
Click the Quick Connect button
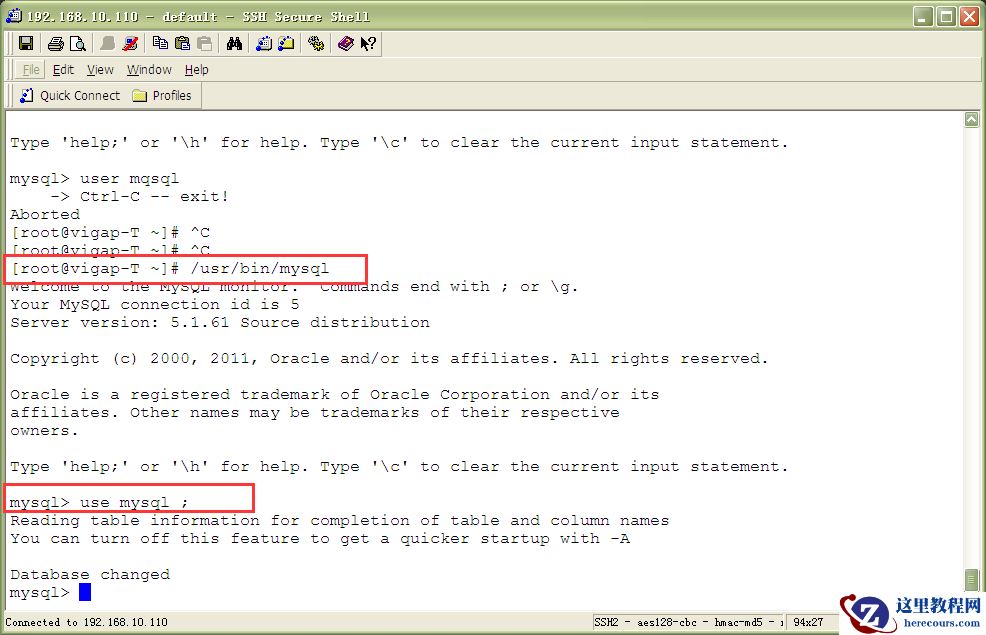70,96
